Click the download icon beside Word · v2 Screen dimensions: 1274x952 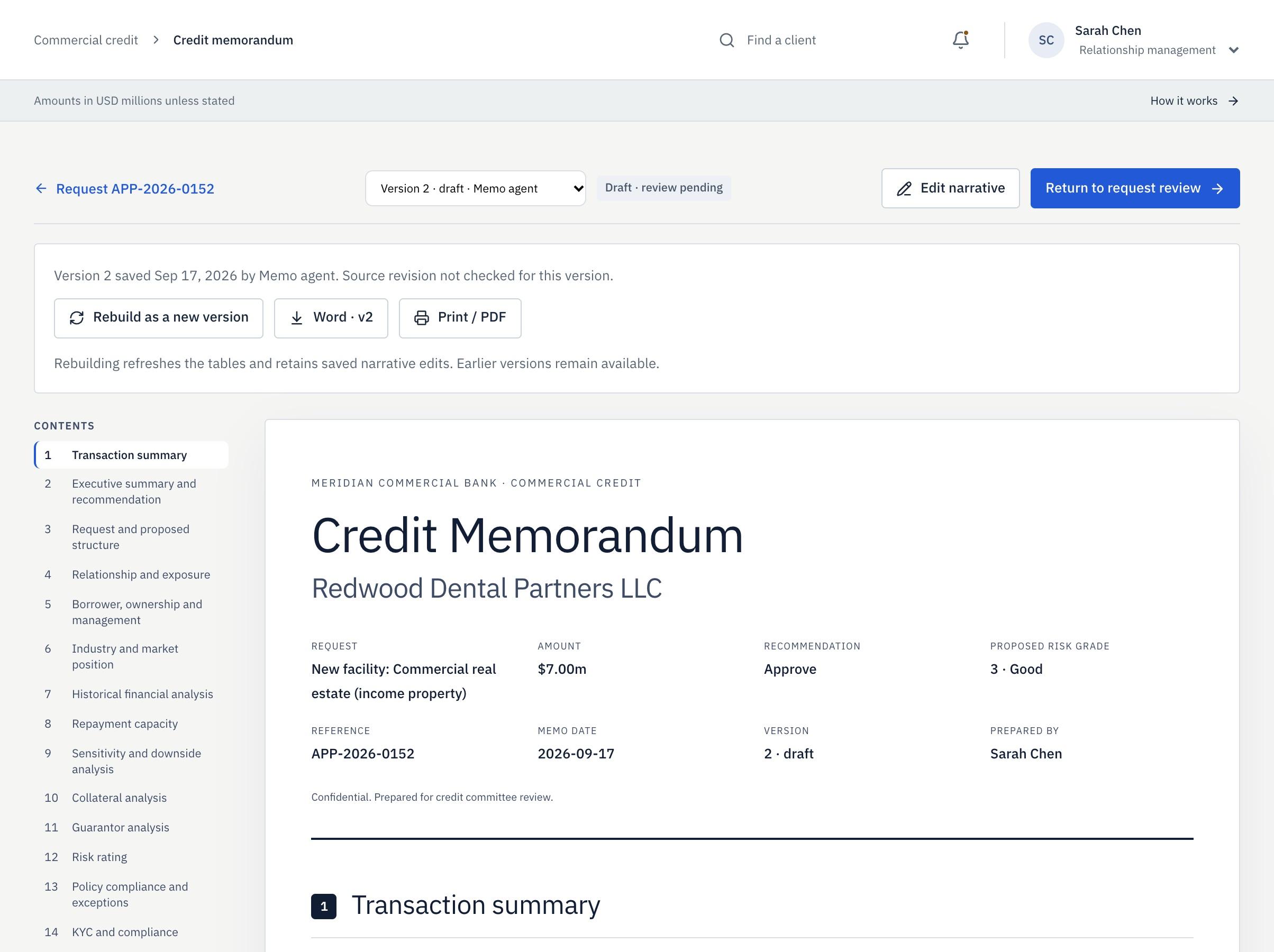[x=297, y=318]
